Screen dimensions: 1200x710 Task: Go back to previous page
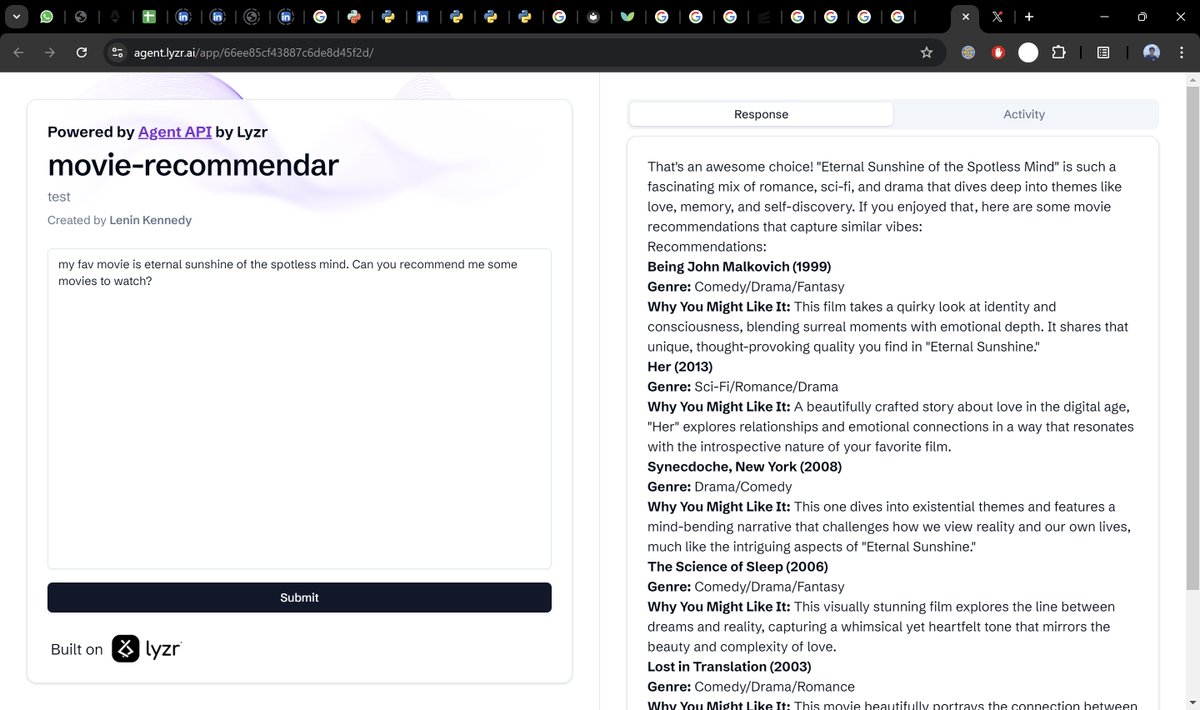[18, 52]
